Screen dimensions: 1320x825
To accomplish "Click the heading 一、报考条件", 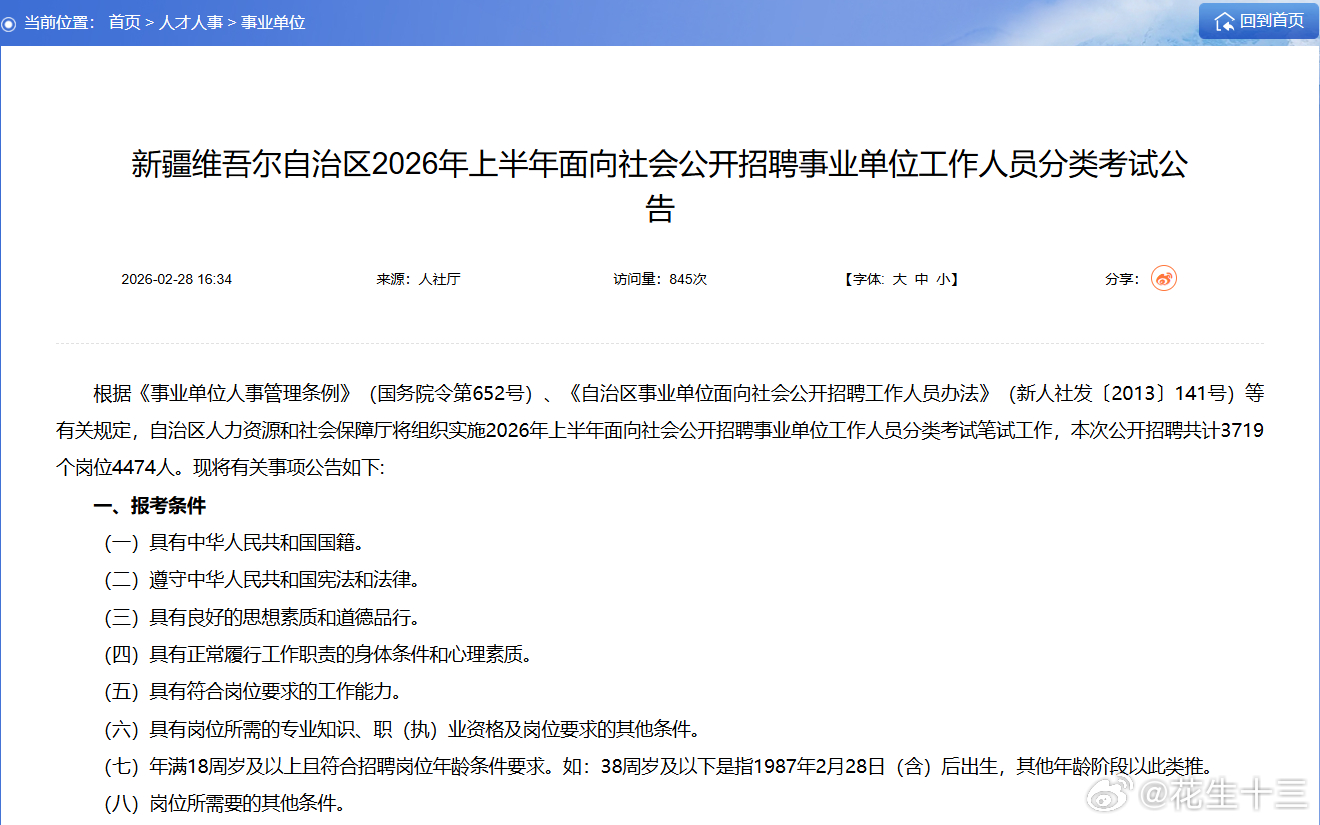I will [150, 506].
